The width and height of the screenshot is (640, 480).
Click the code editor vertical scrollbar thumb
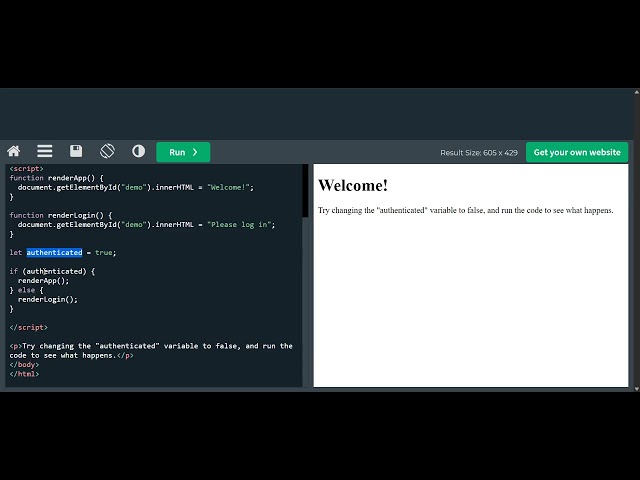click(305, 190)
